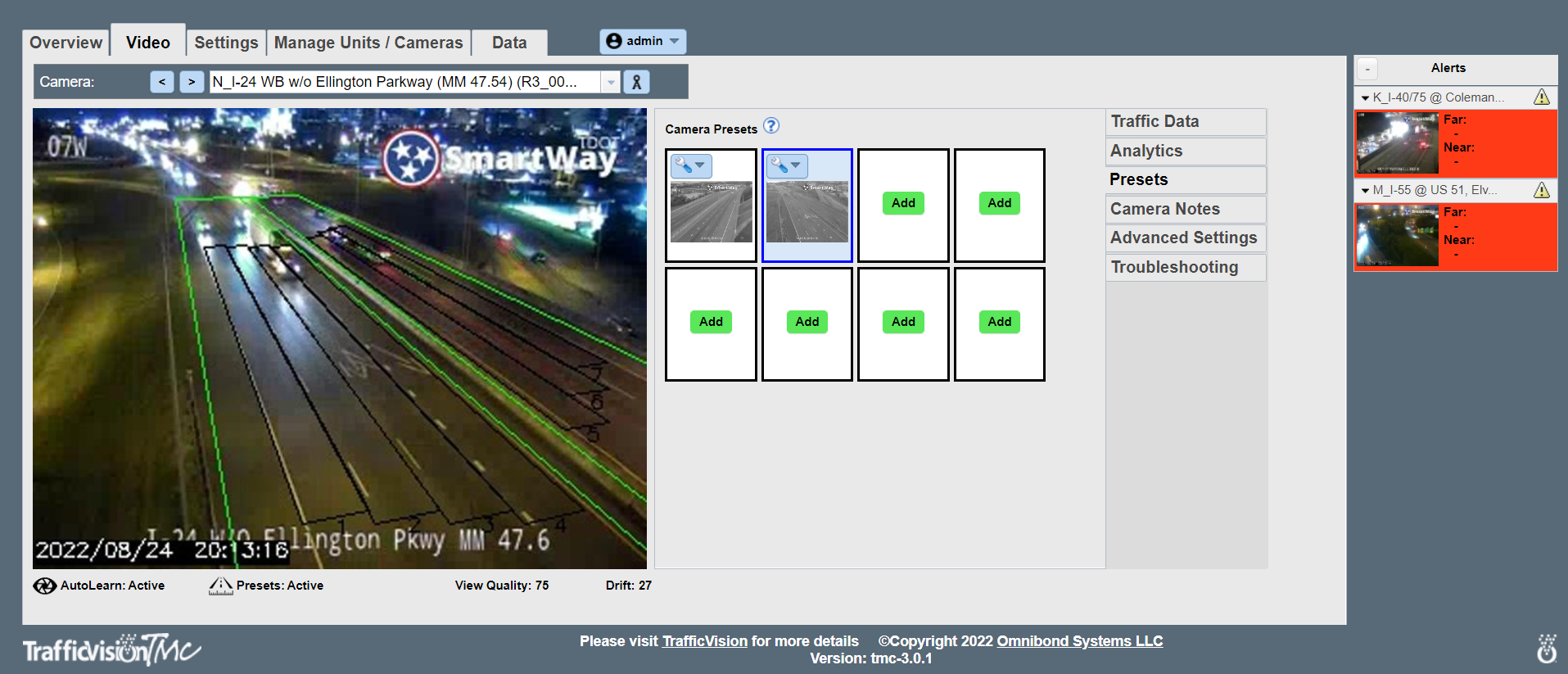Open the Omnibond Systems LLC link
The width and height of the screenshot is (1568, 674).
[x=1079, y=641]
